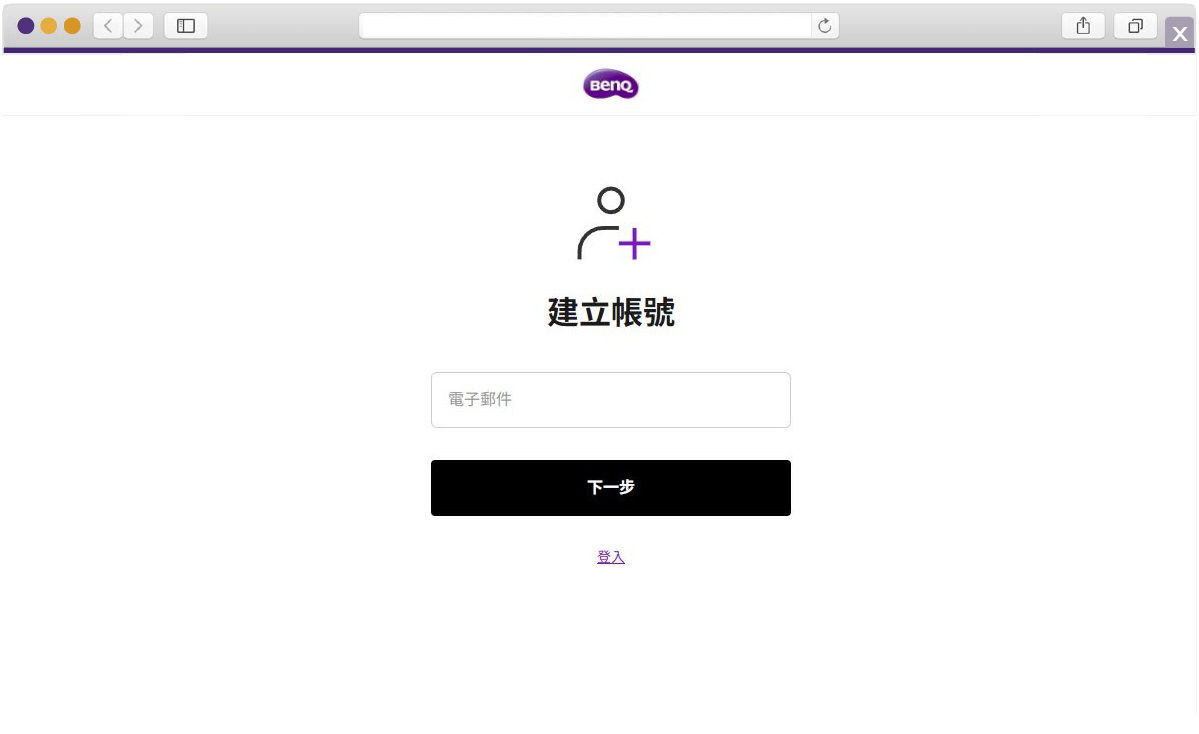The height and width of the screenshot is (734, 1199).
Task: Close the overlay with the gray X button
Action: (x=1179, y=33)
